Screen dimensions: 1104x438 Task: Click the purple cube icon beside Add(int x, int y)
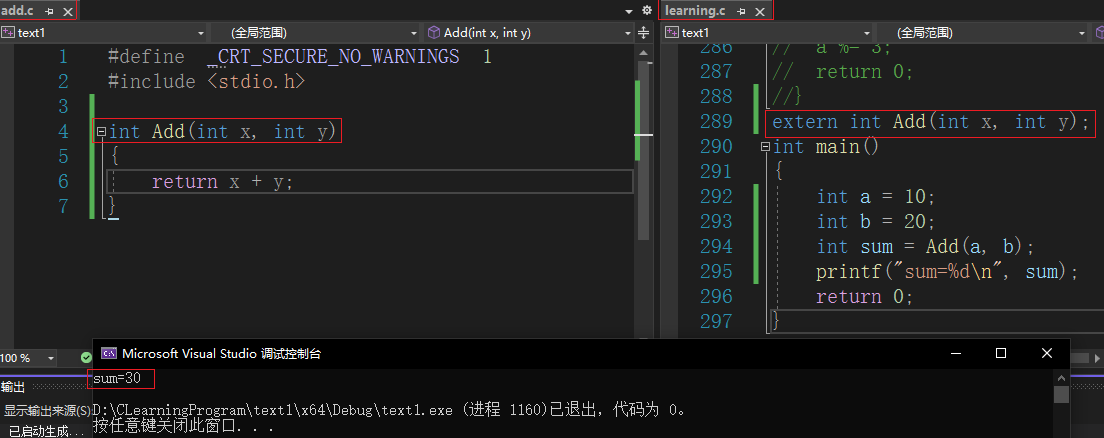pos(434,32)
